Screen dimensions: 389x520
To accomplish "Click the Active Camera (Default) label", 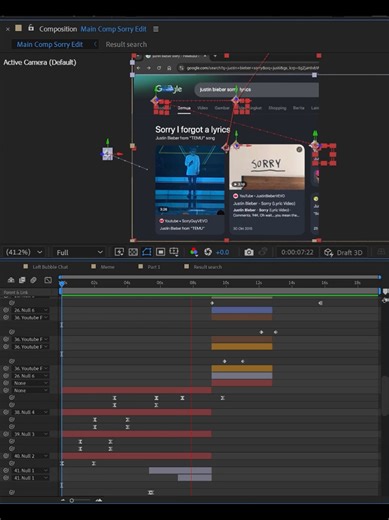I will point(40,62).
